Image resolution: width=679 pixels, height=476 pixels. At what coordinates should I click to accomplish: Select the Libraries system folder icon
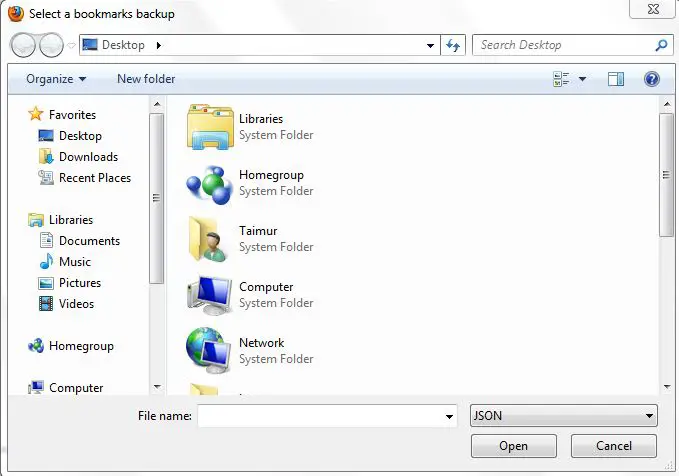(x=210, y=126)
